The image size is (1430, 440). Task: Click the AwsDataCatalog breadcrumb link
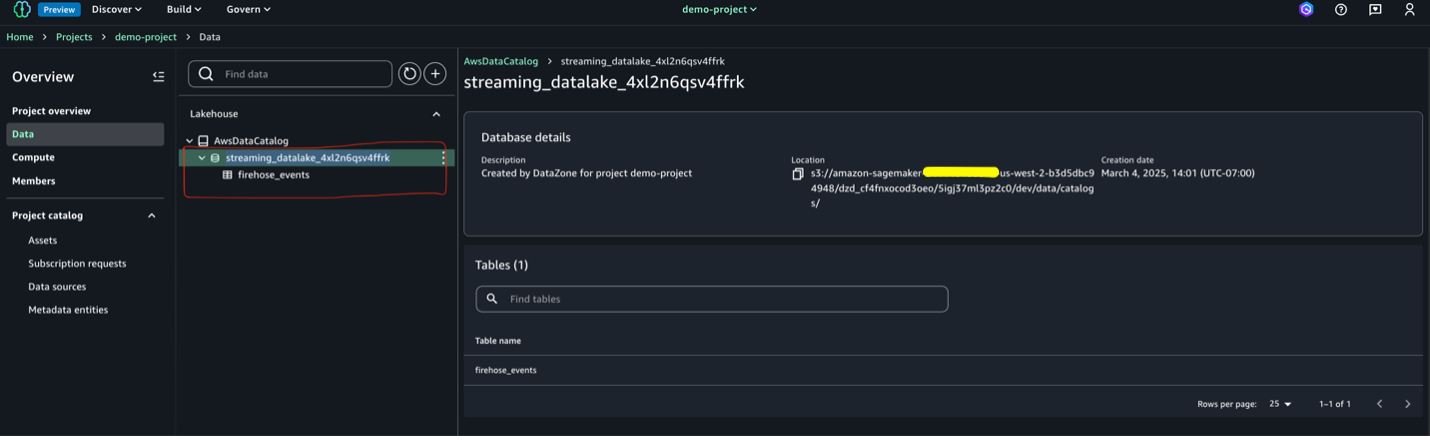[x=501, y=62]
